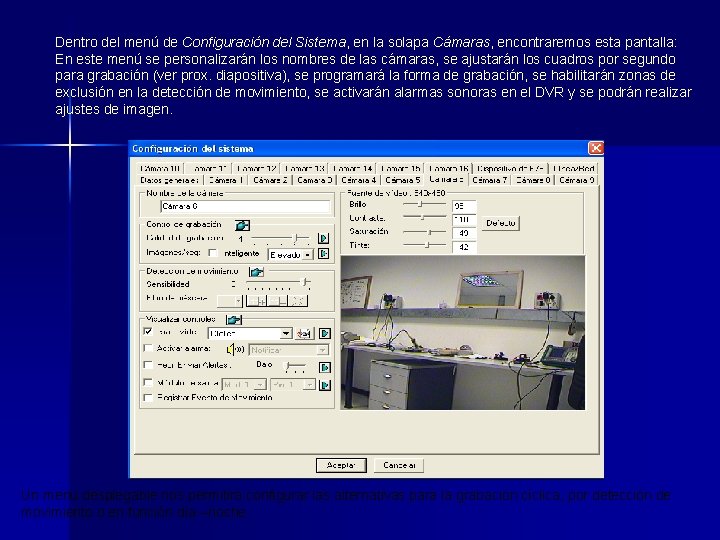The width and height of the screenshot is (720, 540).
Task: Click the speaker icon beside Activar alarma
Action: pos(235,349)
